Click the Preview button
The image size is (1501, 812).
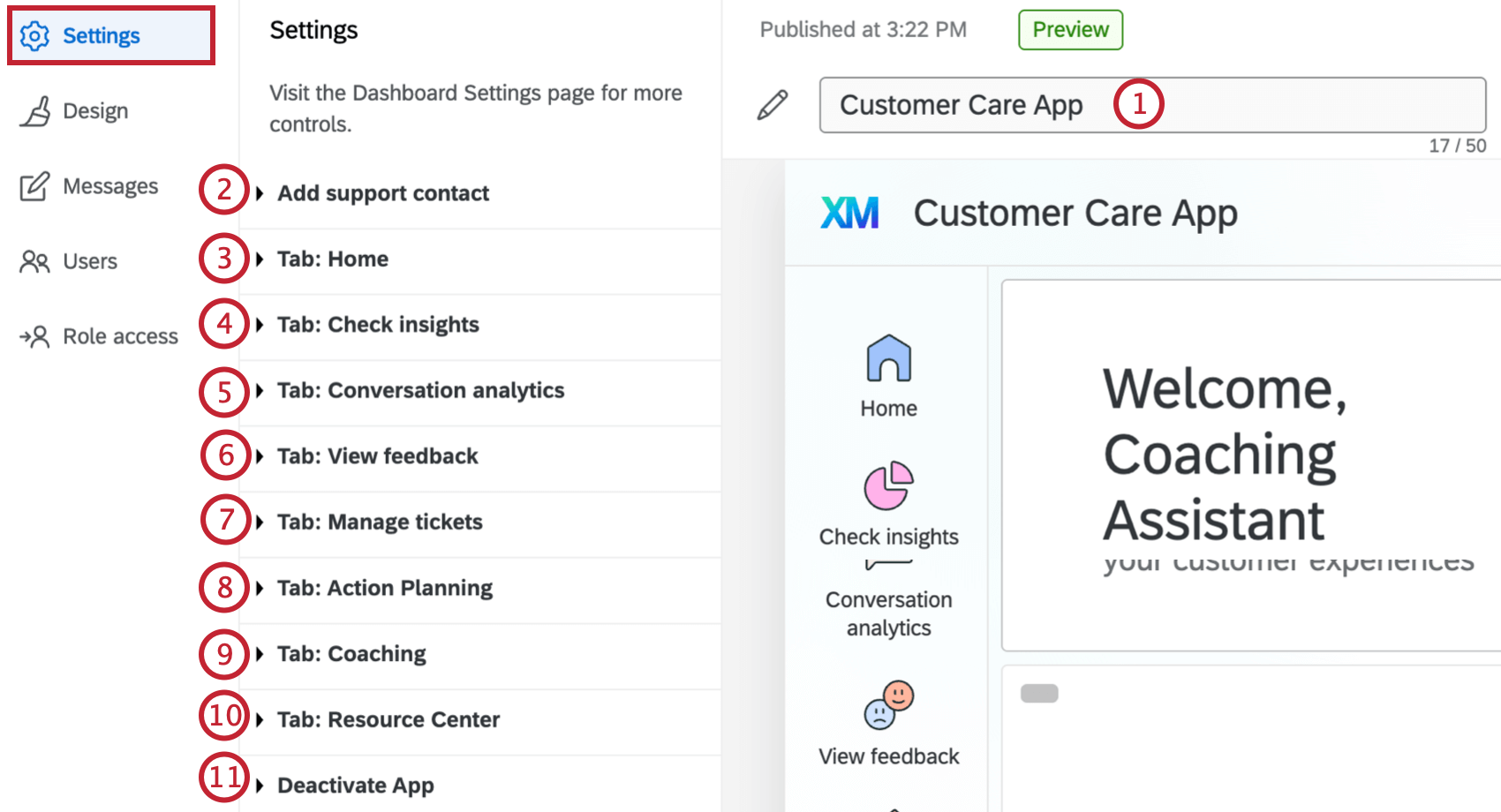pos(1069,29)
